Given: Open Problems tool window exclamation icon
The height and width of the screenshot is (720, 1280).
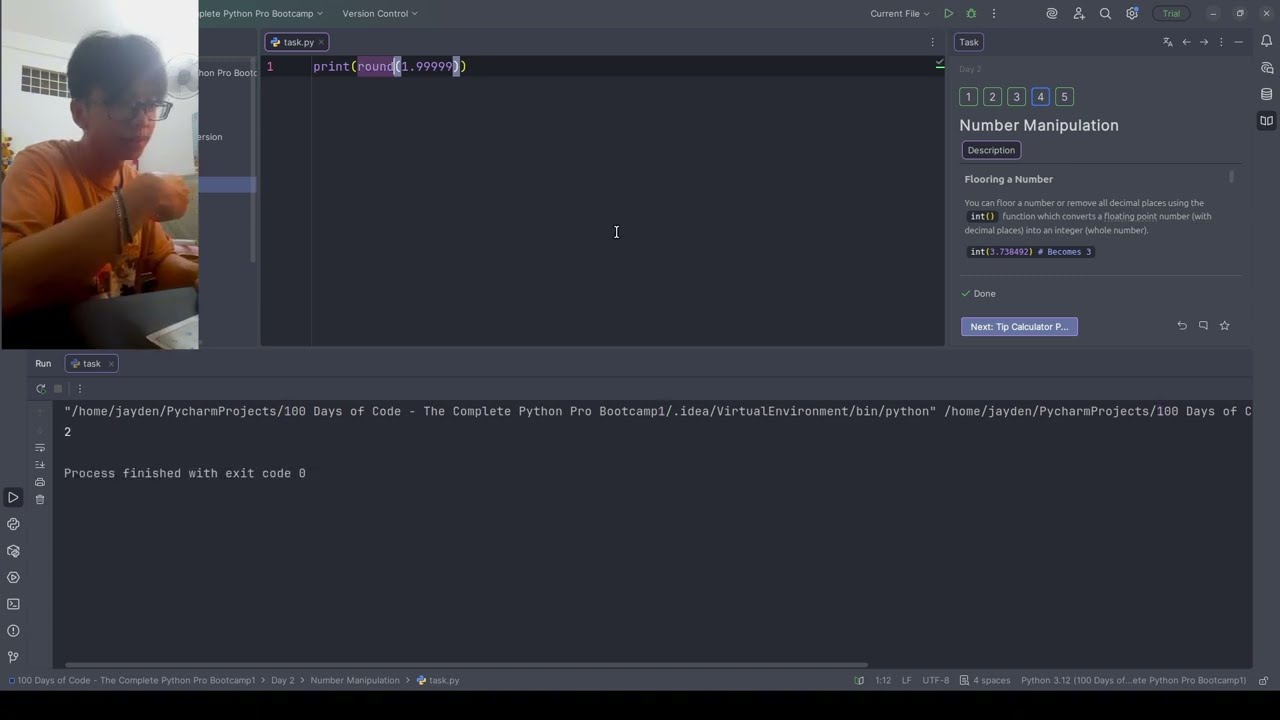Looking at the screenshot, I should pyautogui.click(x=13, y=631).
